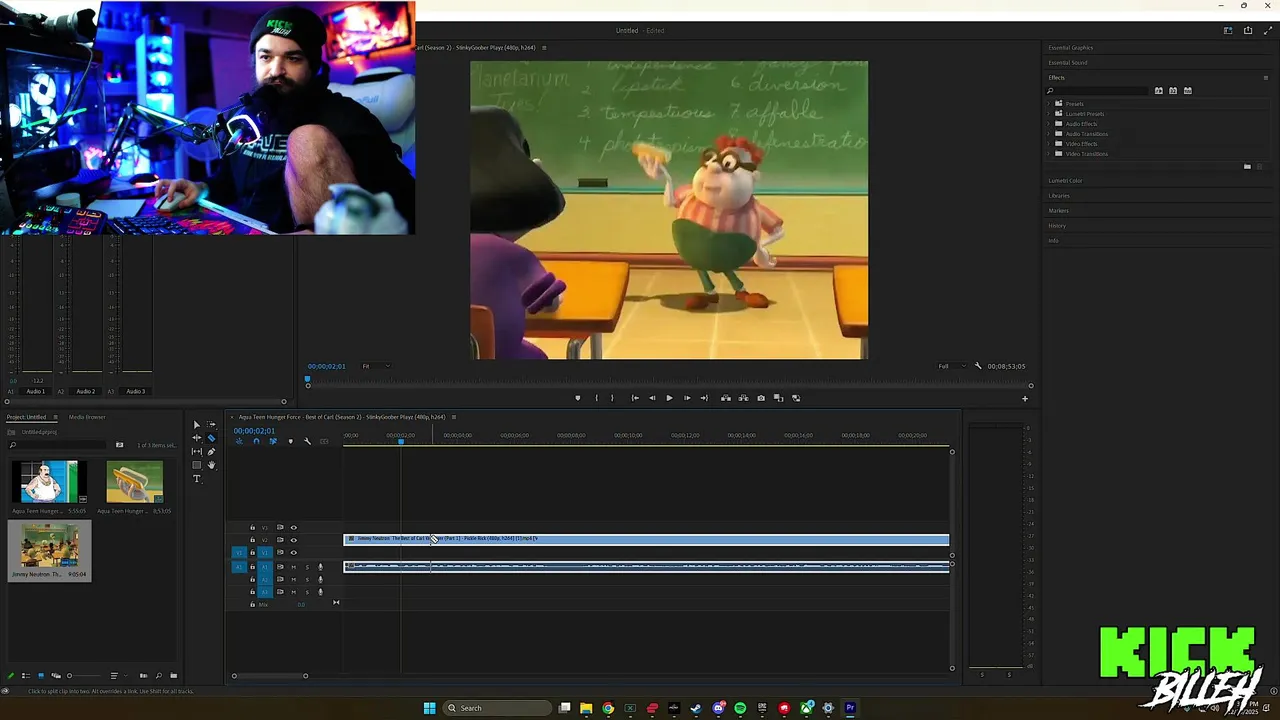The image size is (1280, 720).
Task: Expand Audio Transitions folder
Action: (x=1049, y=134)
